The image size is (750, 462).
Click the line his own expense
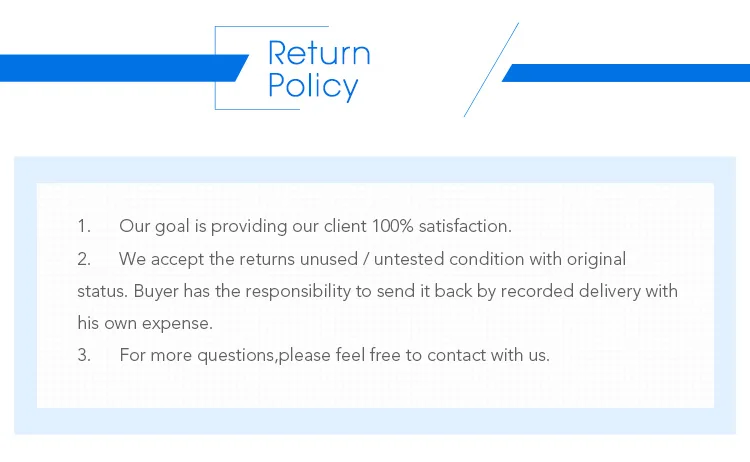point(145,323)
